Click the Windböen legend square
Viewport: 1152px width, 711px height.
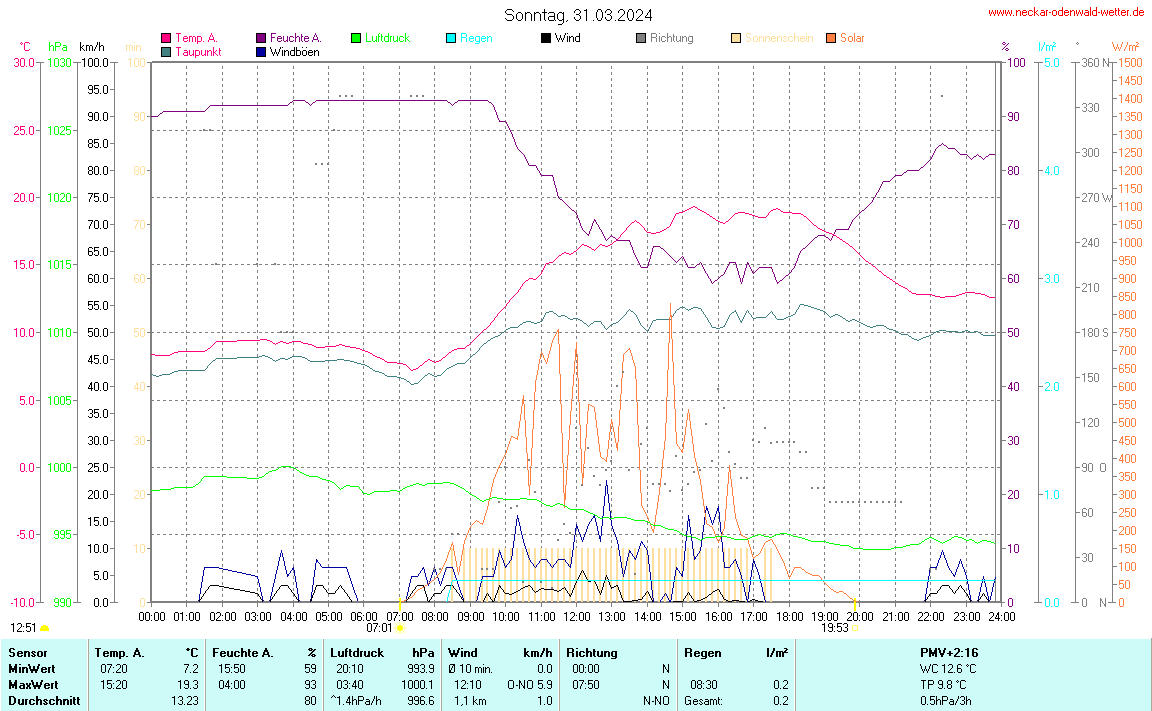pyautogui.click(x=261, y=51)
